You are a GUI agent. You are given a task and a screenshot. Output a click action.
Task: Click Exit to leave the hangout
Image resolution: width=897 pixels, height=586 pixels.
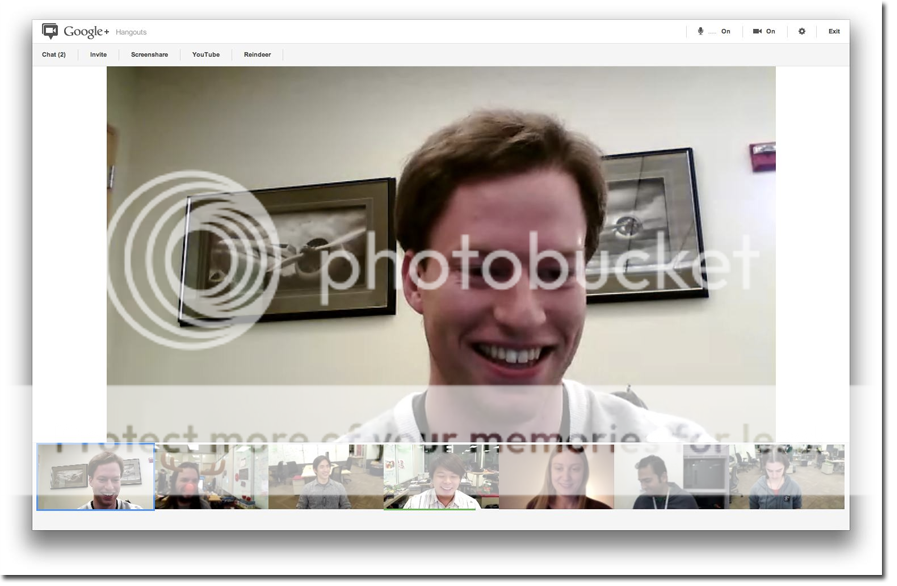(x=834, y=31)
